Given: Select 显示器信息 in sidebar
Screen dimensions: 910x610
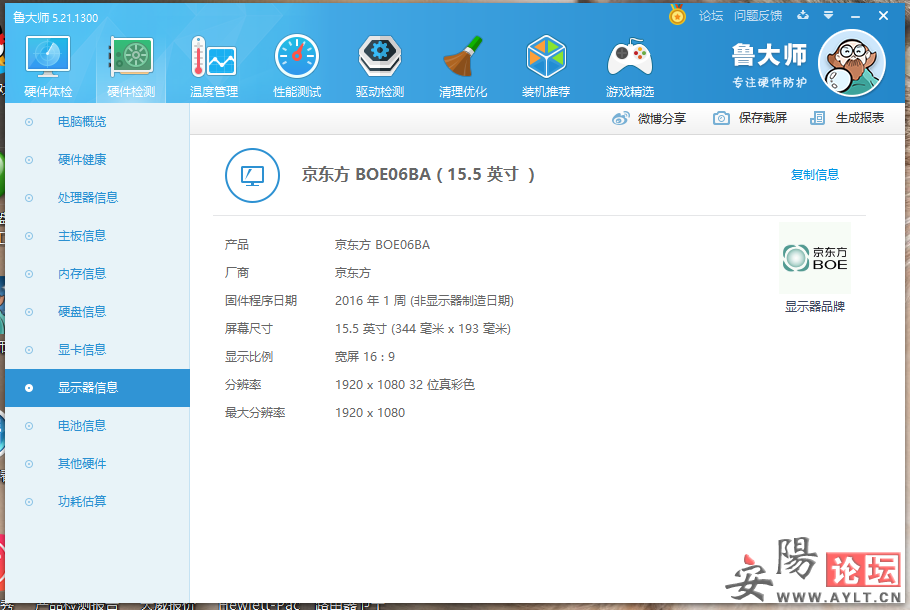Looking at the screenshot, I should (98, 388).
